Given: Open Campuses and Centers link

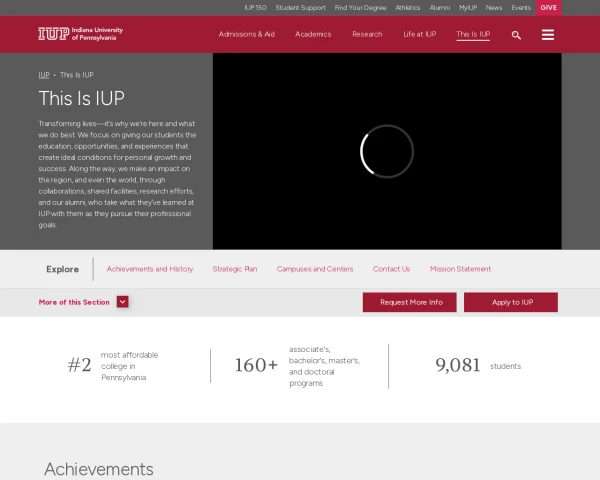Looking at the screenshot, I should coord(315,269).
